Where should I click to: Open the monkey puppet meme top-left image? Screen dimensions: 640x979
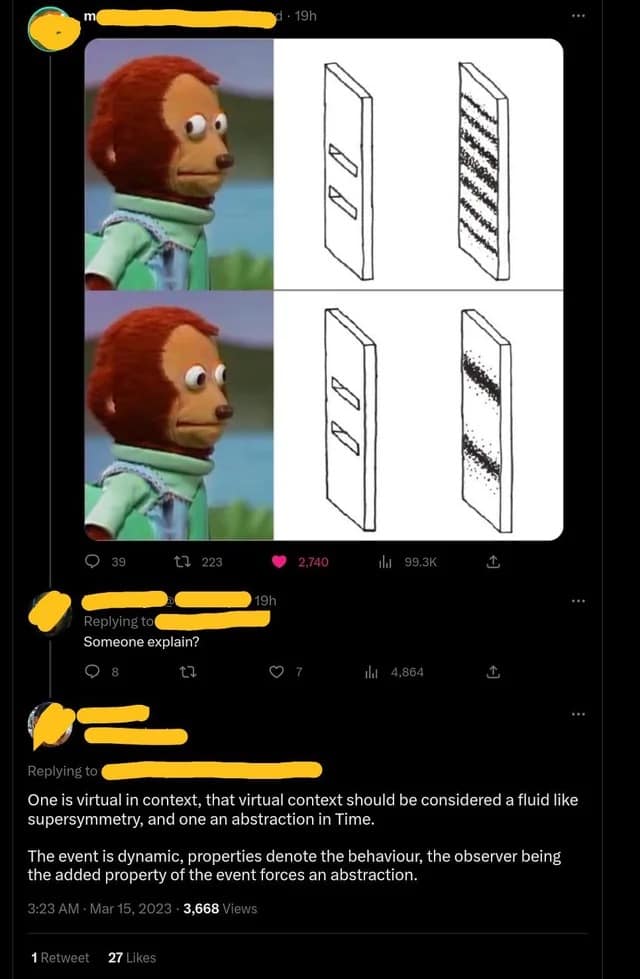pyautogui.click(x=179, y=164)
